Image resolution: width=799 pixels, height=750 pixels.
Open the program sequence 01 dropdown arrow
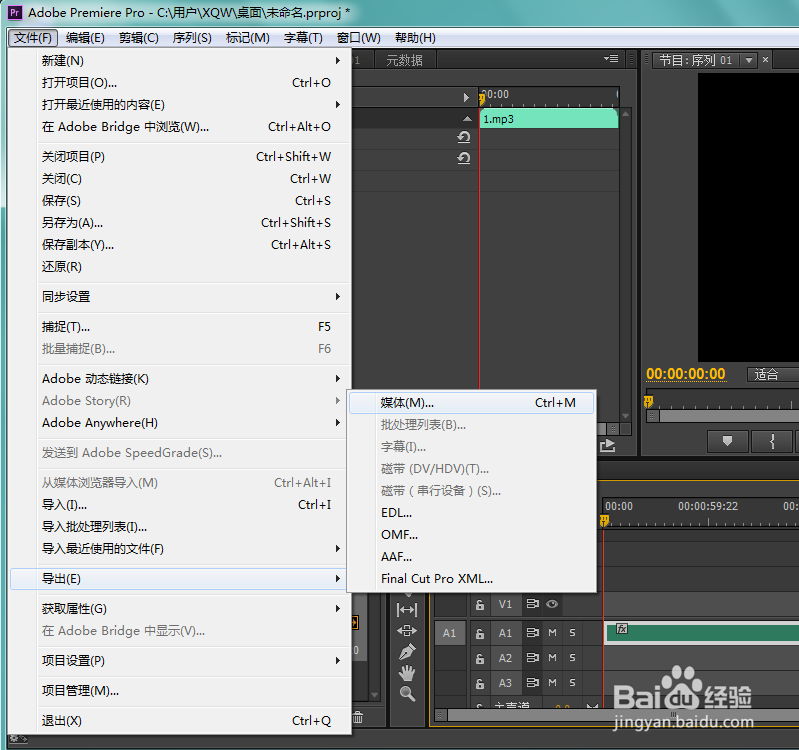click(749, 60)
